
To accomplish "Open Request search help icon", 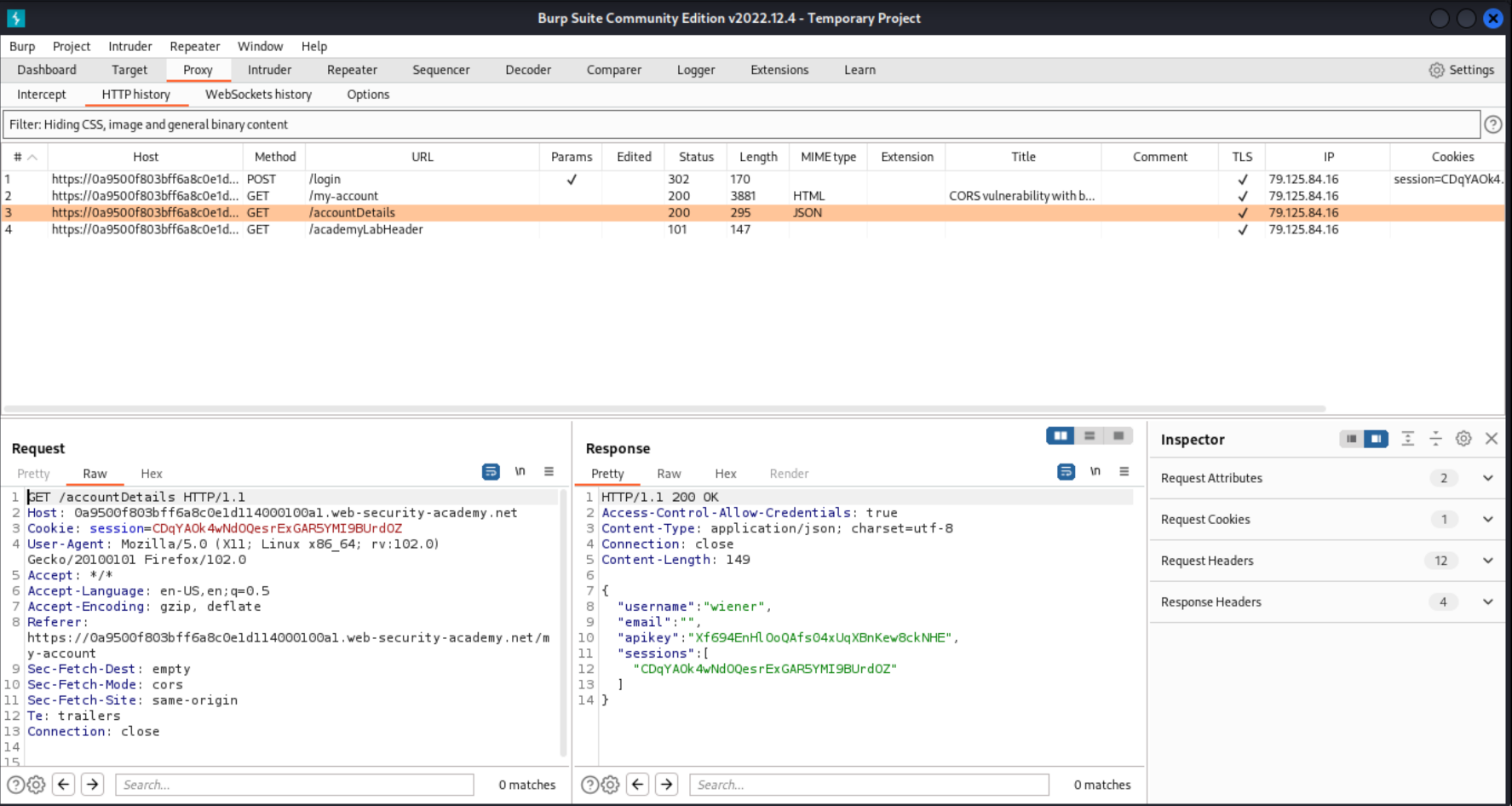I will [15, 785].
